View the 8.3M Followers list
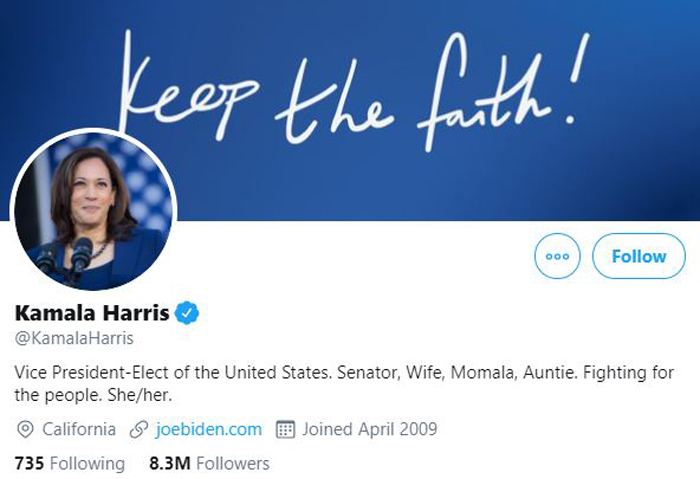This screenshot has height=479, width=700. [x=209, y=463]
